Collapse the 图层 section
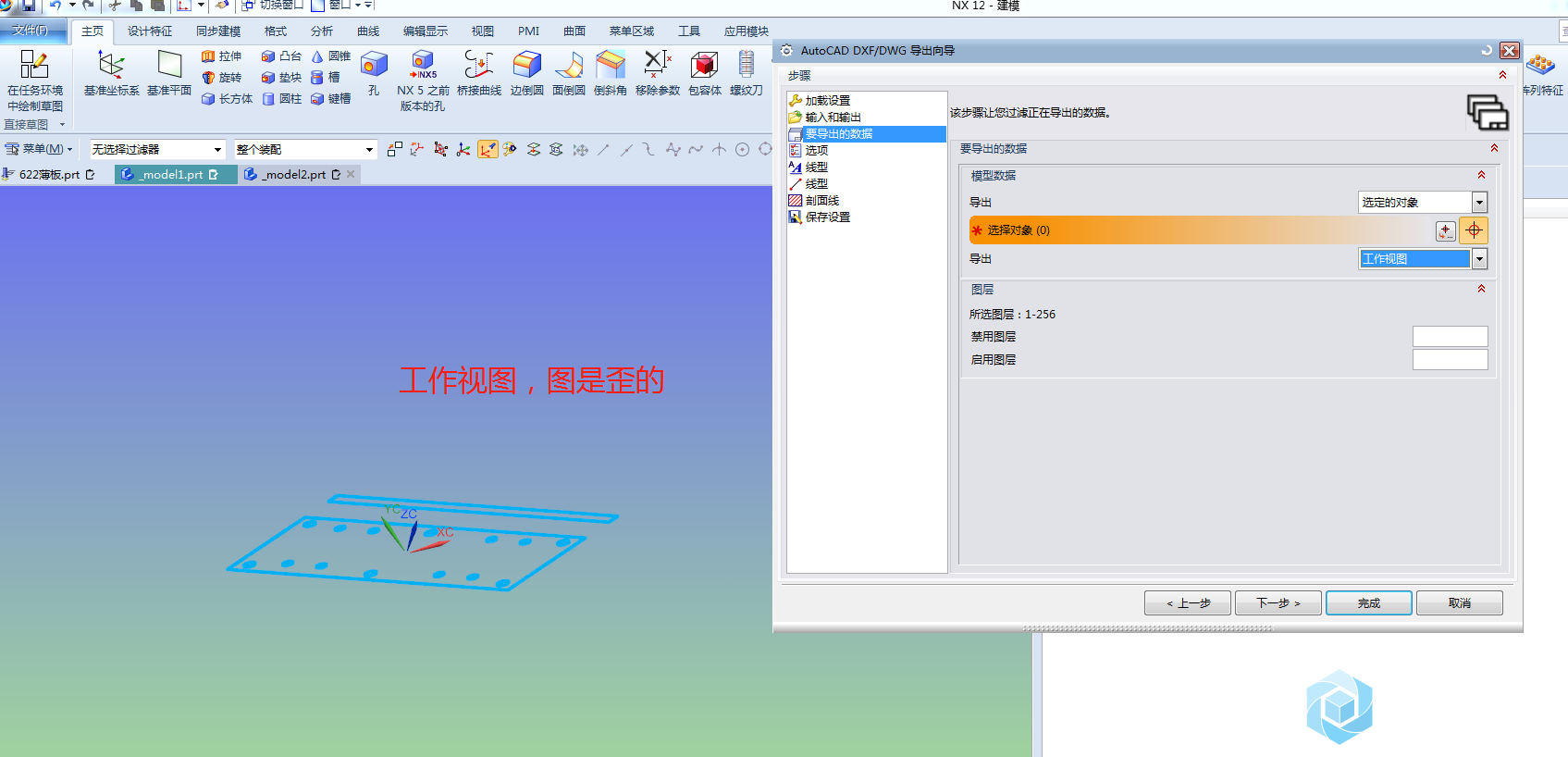Screen dimensions: 1568x757 coord(1481,289)
